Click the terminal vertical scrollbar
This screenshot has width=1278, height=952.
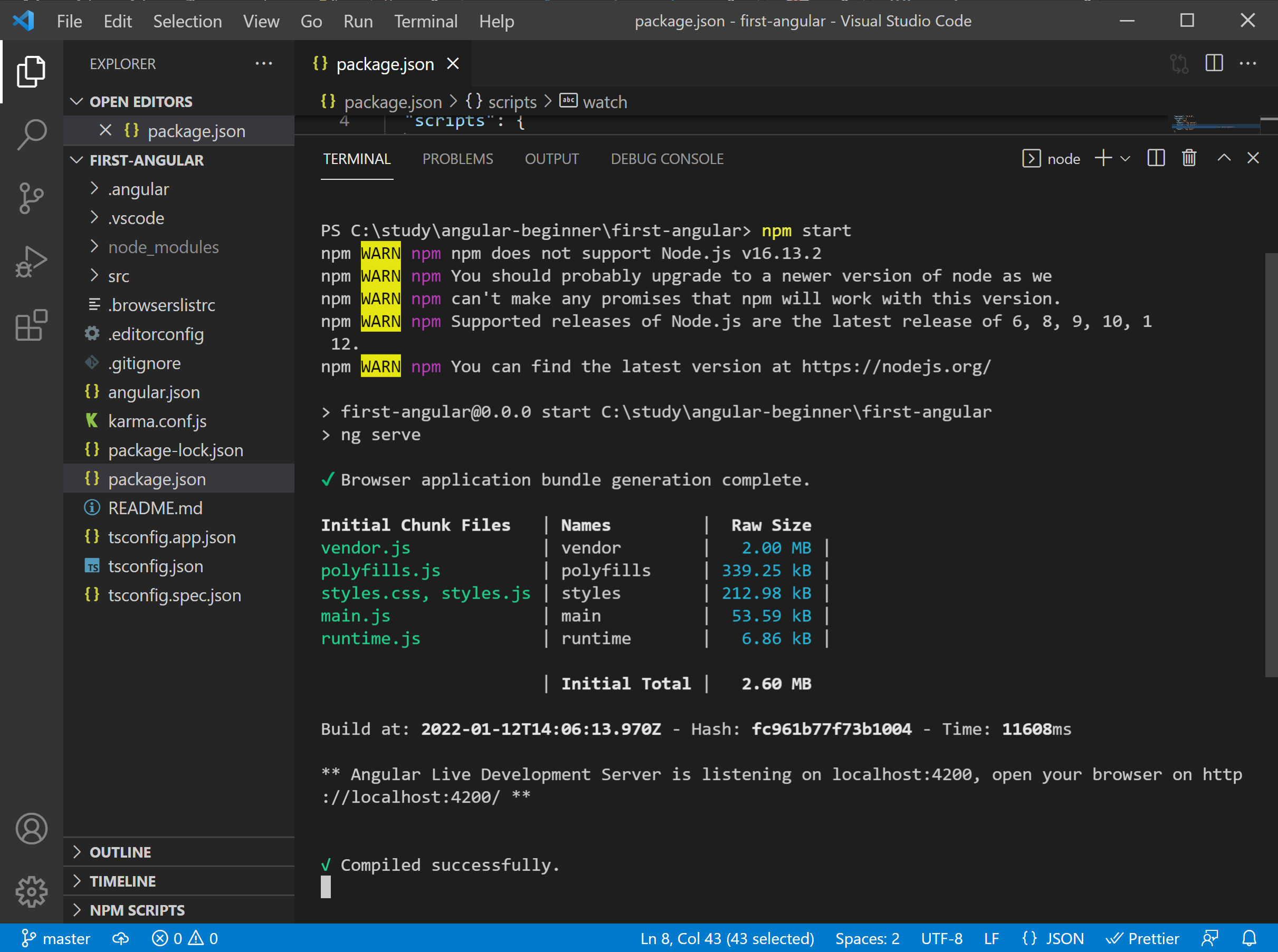pos(1271,465)
